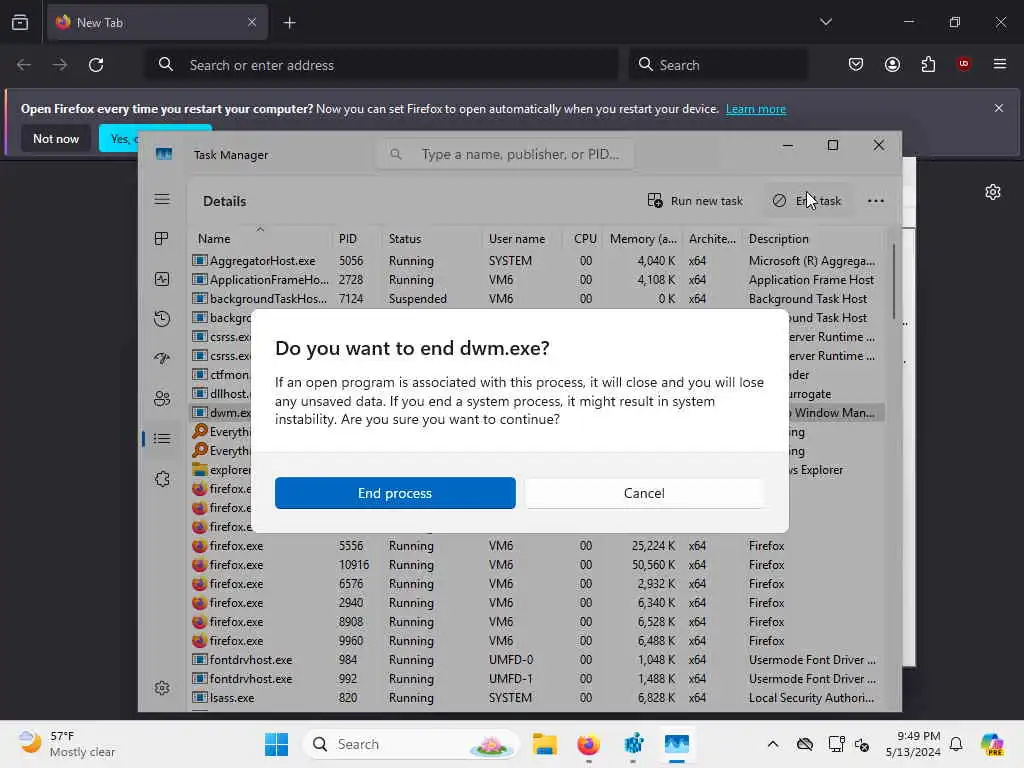Open new tab plus button
This screenshot has height=768, width=1024.
pyautogui.click(x=289, y=23)
